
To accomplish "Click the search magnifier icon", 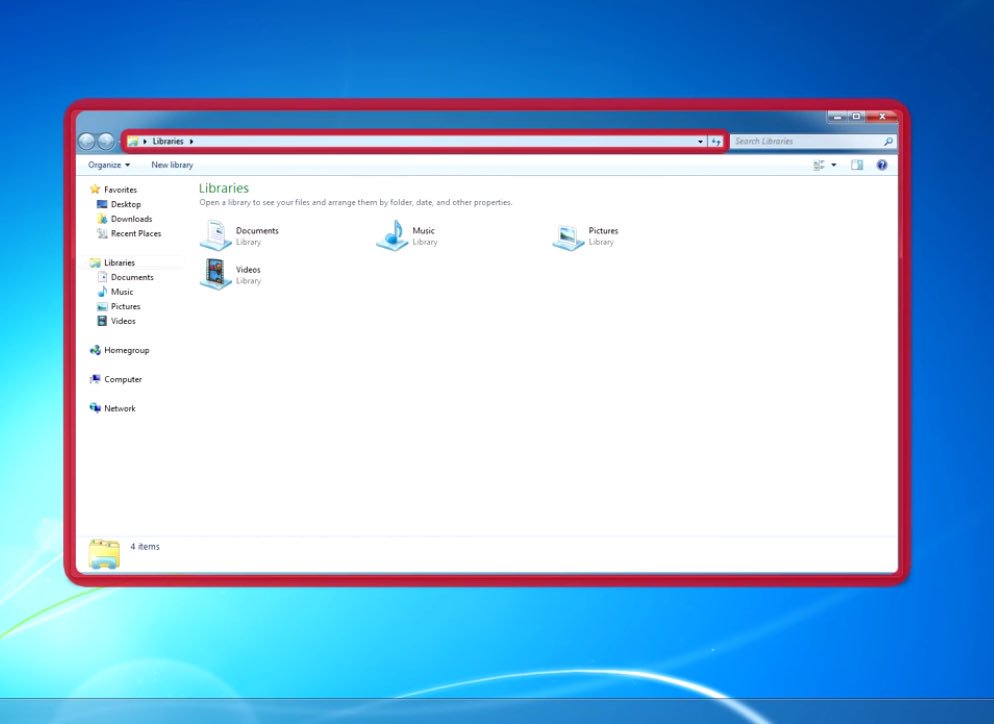I will pos(888,141).
